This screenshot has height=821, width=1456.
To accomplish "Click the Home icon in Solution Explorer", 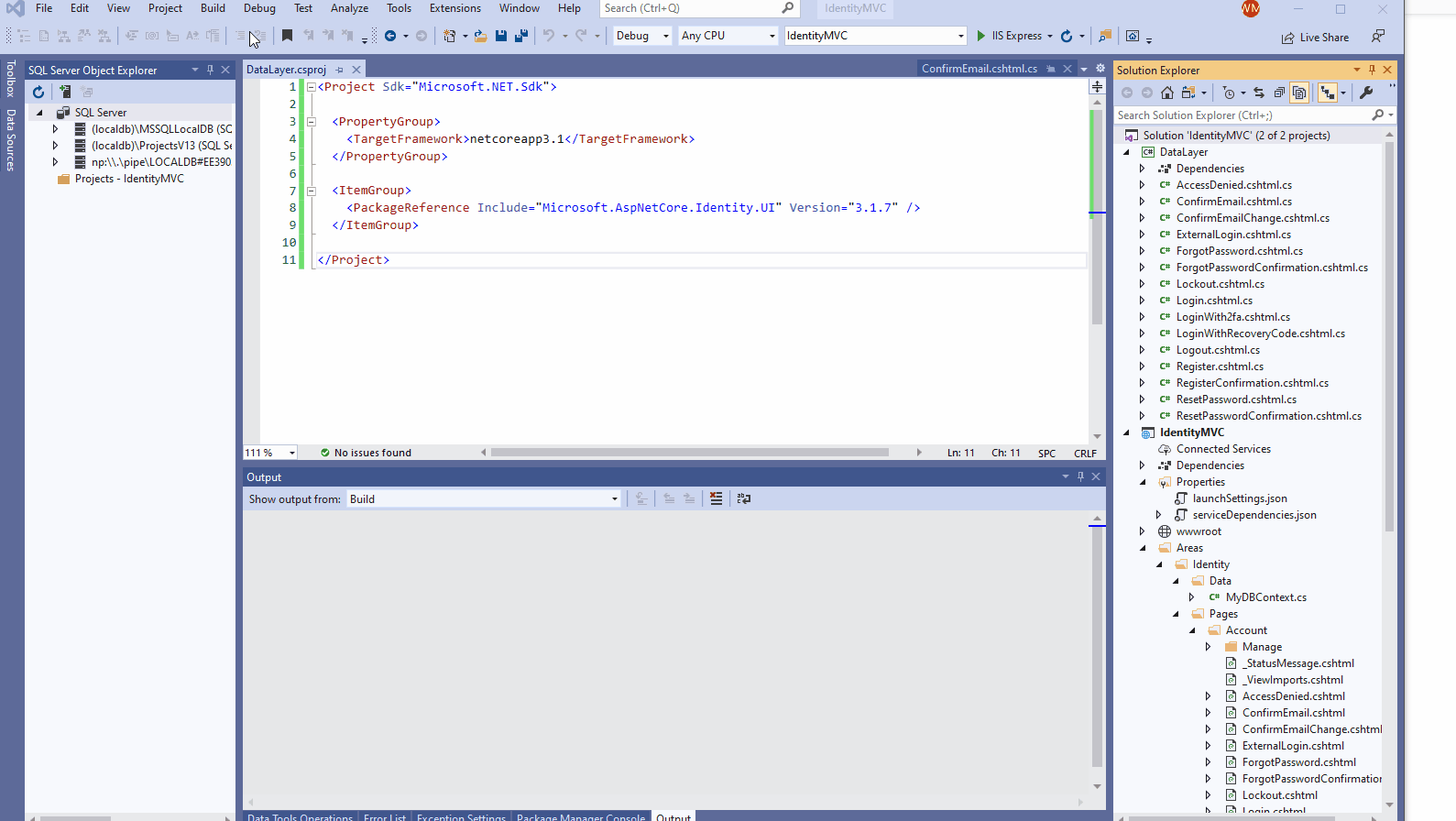I will tap(1167, 93).
